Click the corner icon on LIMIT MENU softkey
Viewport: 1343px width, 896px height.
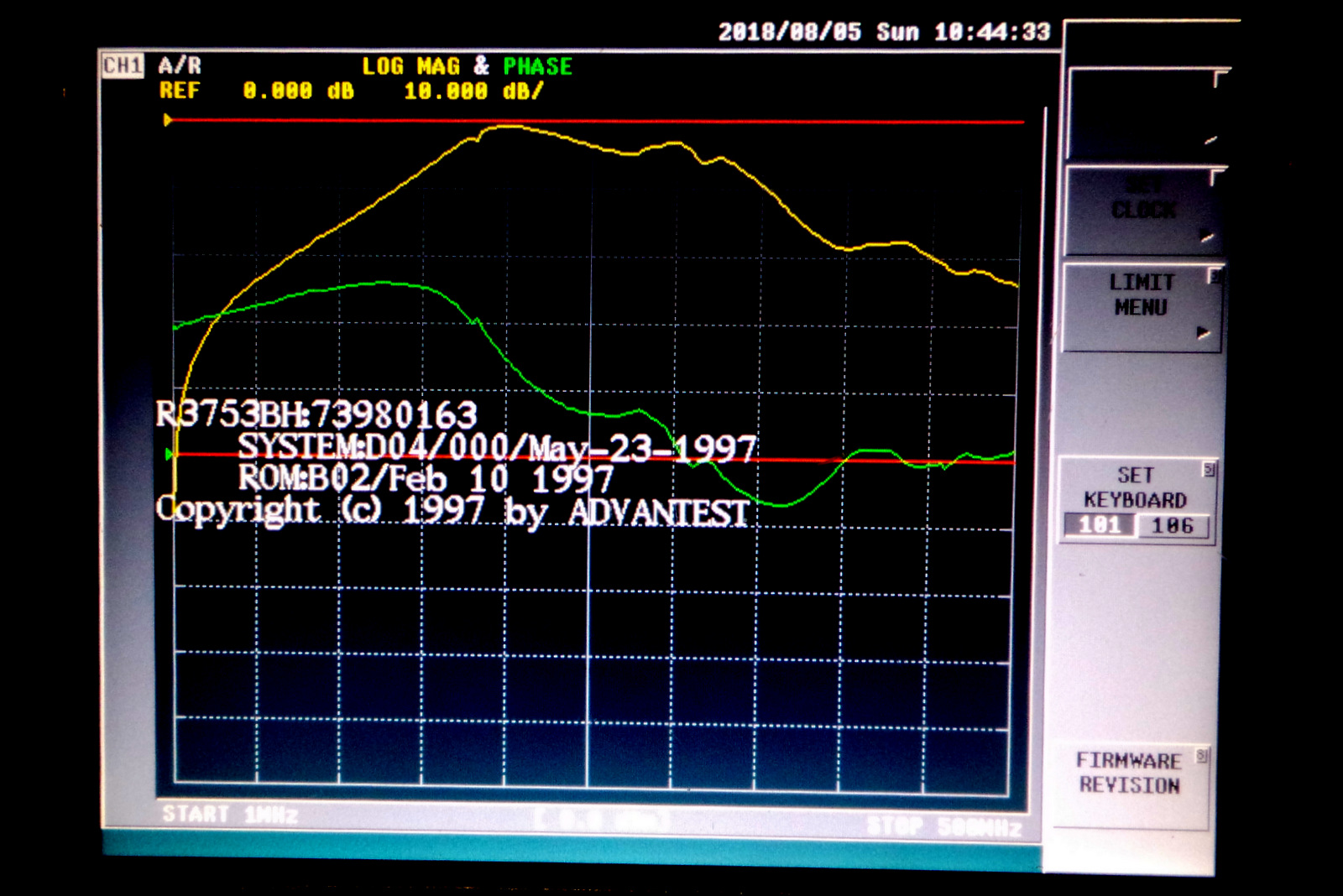tap(1214, 276)
